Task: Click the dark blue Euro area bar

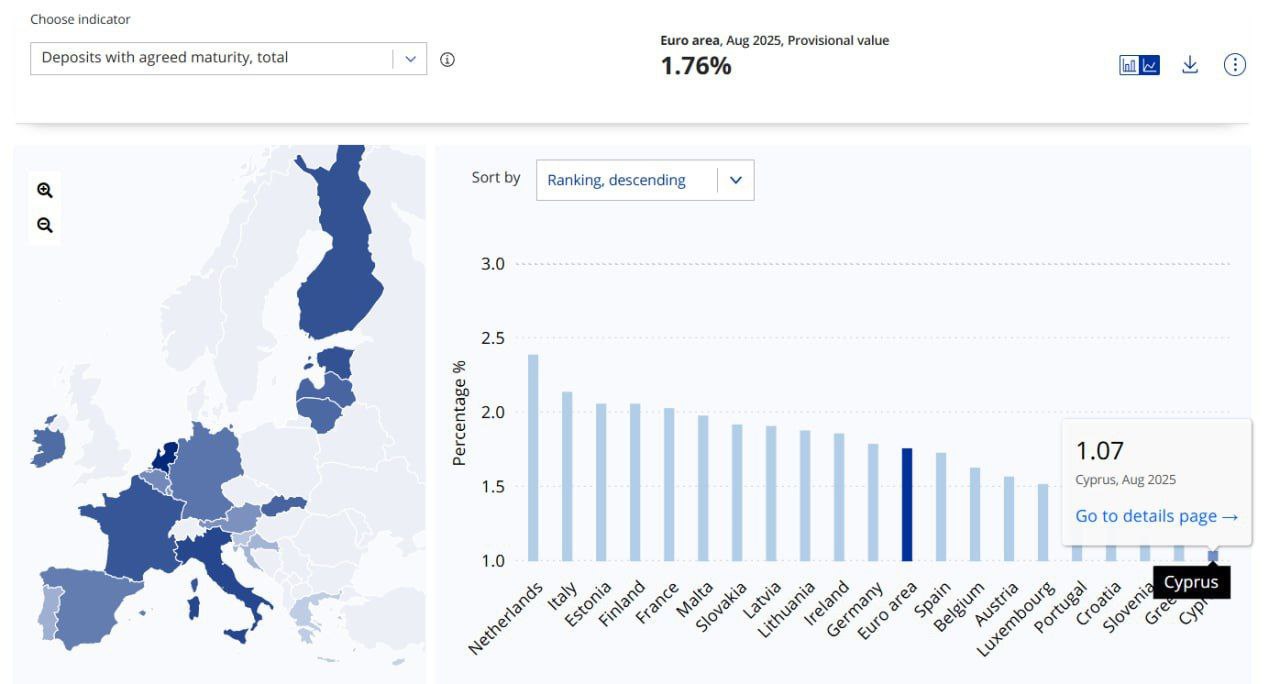Action: tap(907, 505)
